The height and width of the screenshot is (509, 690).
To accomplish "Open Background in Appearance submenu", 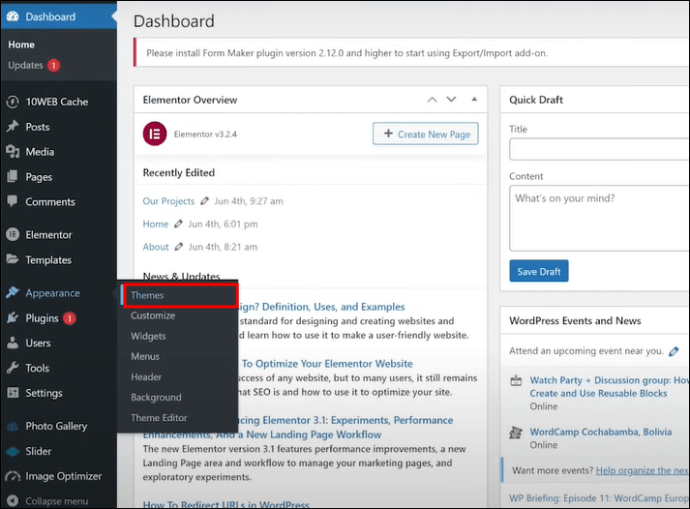I will pos(156,397).
